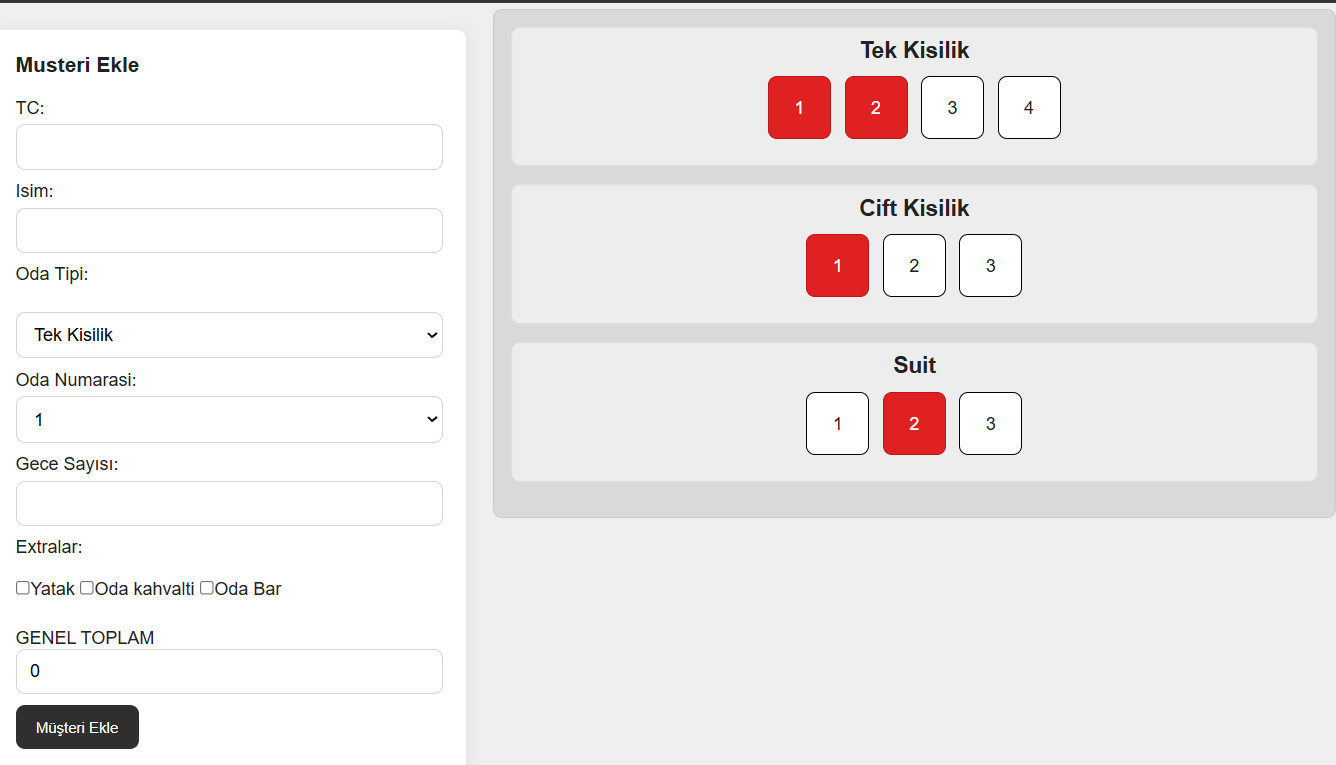Screen dimensions: 1336x765
Task: Select Cift Kisilik room 2
Action: [914, 266]
